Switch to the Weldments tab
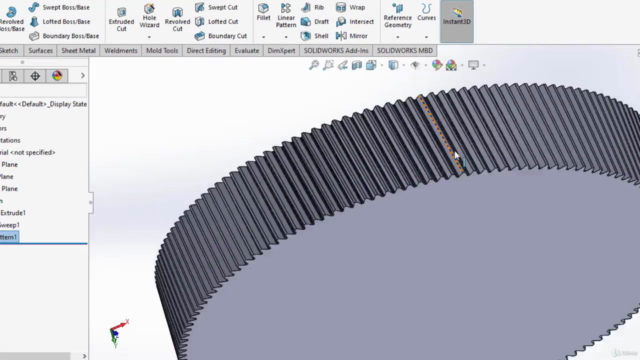640x360 pixels. click(x=121, y=51)
